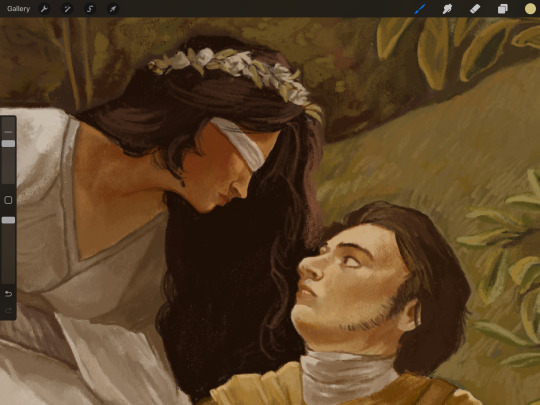Viewport: 540px width, 405px height.
Task: Select the Eraser tool
Action: pyautogui.click(x=475, y=9)
